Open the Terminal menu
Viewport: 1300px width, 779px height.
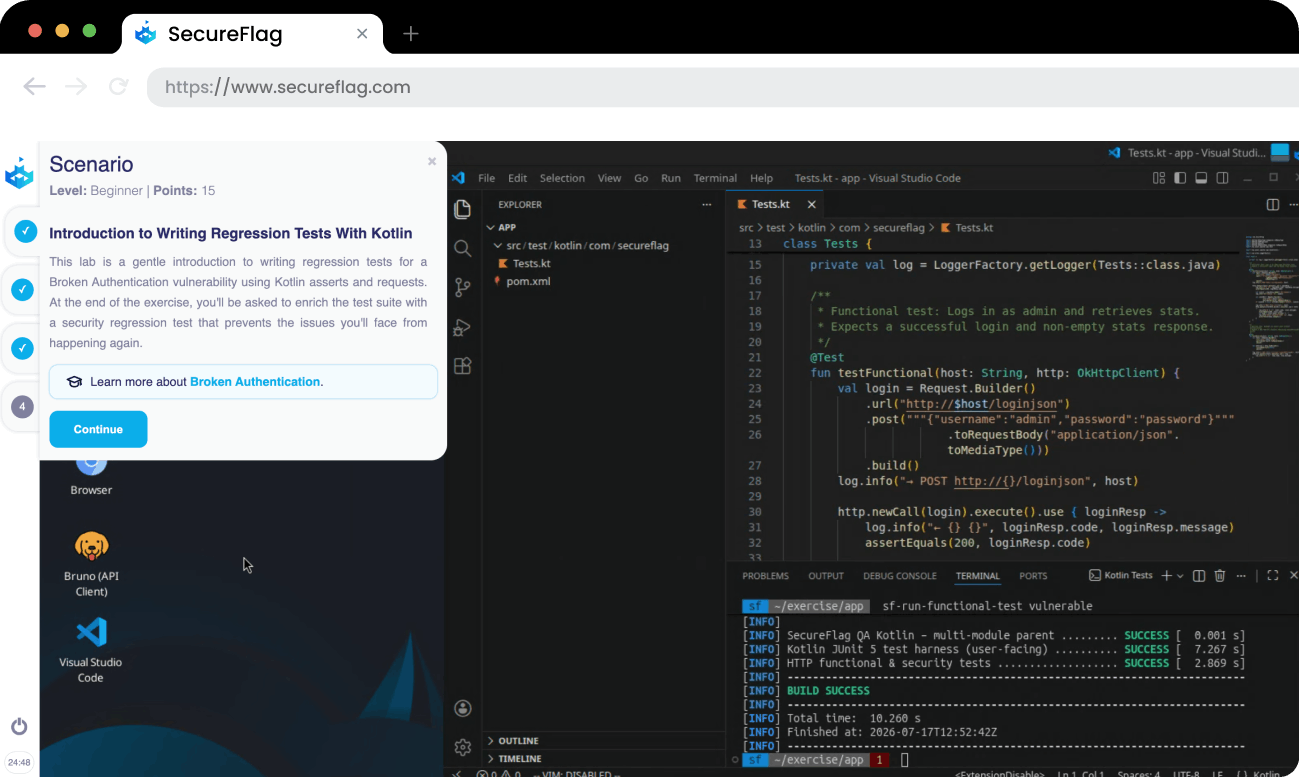tap(715, 178)
